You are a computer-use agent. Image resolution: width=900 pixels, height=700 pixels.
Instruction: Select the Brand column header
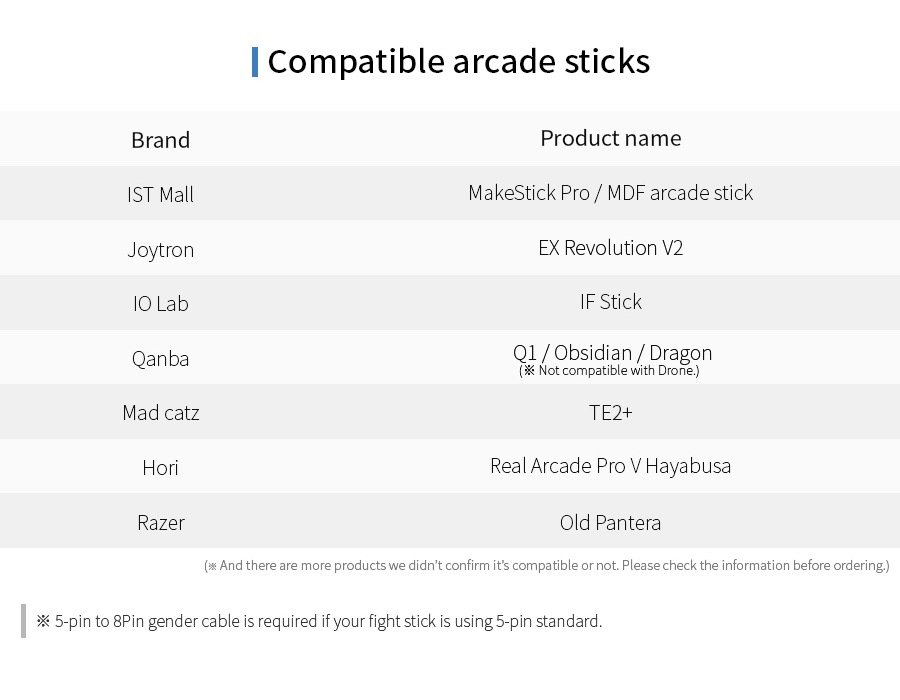(x=161, y=140)
